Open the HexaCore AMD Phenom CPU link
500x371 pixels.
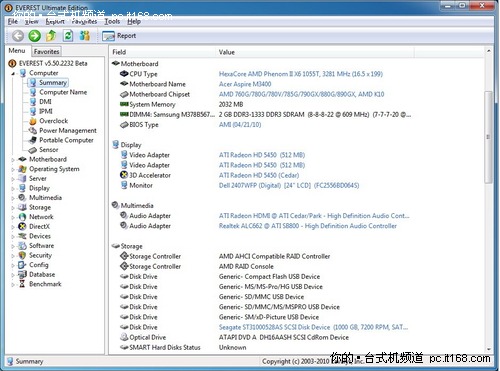(x=301, y=74)
